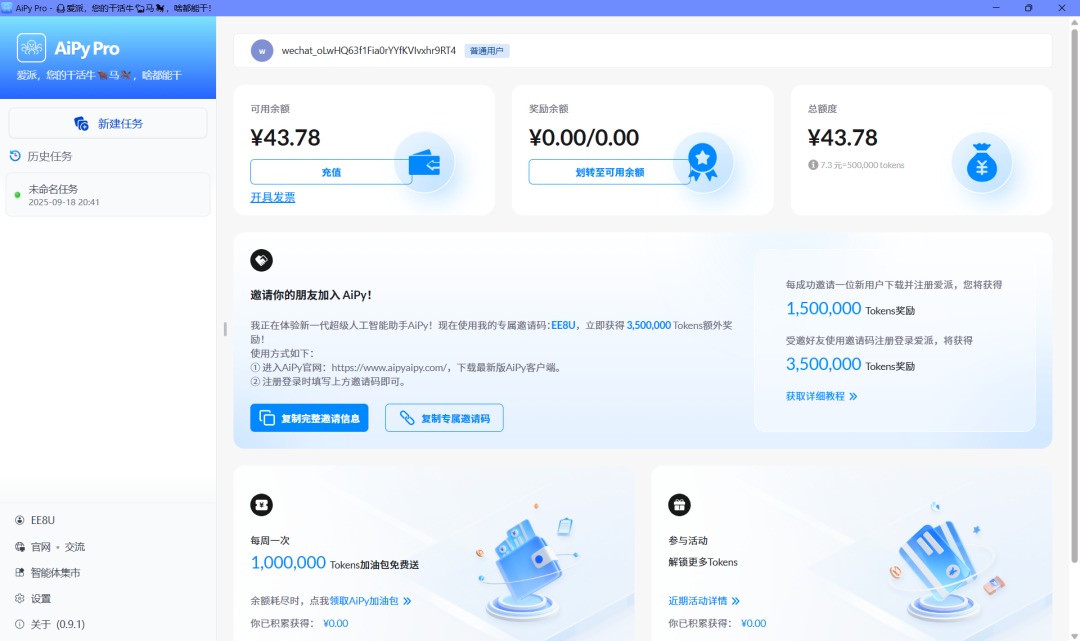
Task: Click the gift icon above 参与活动
Action: [x=679, y=505]
